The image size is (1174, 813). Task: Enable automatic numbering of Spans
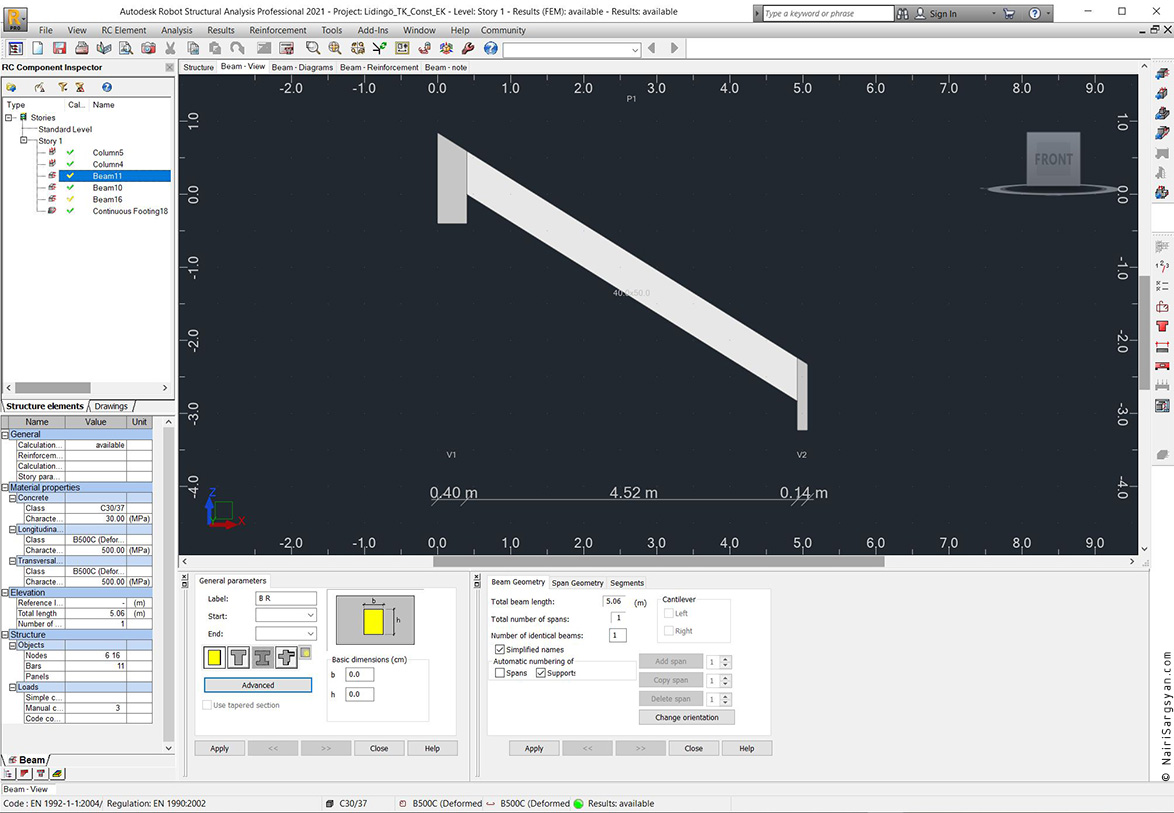[499, 672]
